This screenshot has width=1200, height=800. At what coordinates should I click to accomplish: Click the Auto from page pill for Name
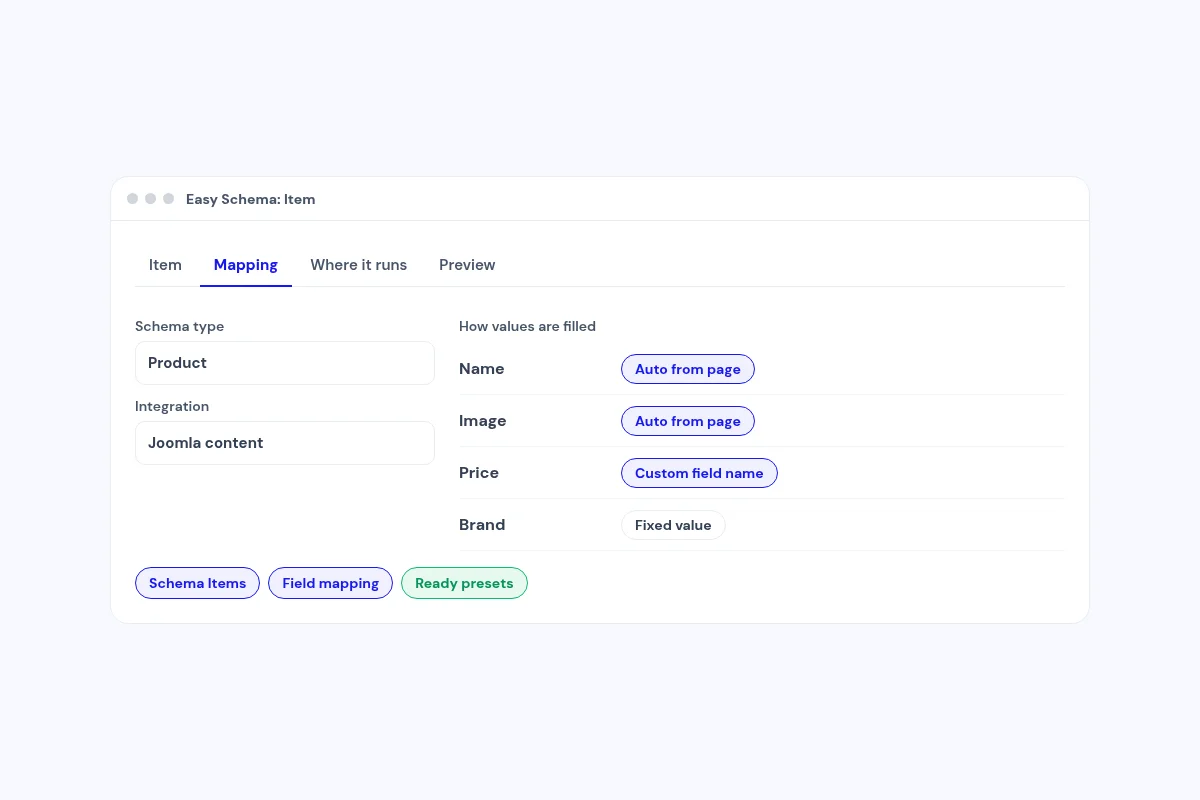tap(688, 369)
